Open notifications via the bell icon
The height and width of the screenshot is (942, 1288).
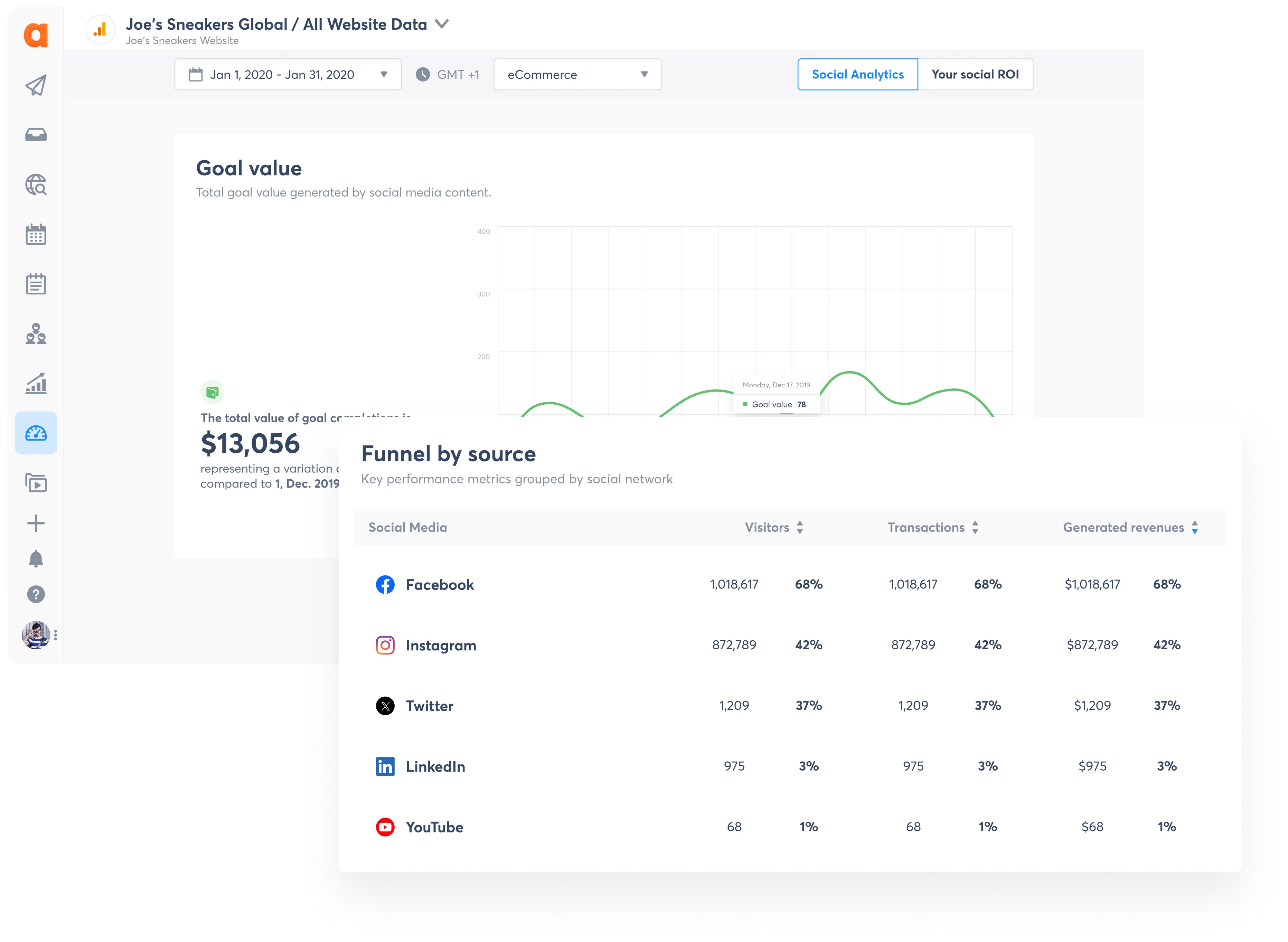[x=35, y=559]
